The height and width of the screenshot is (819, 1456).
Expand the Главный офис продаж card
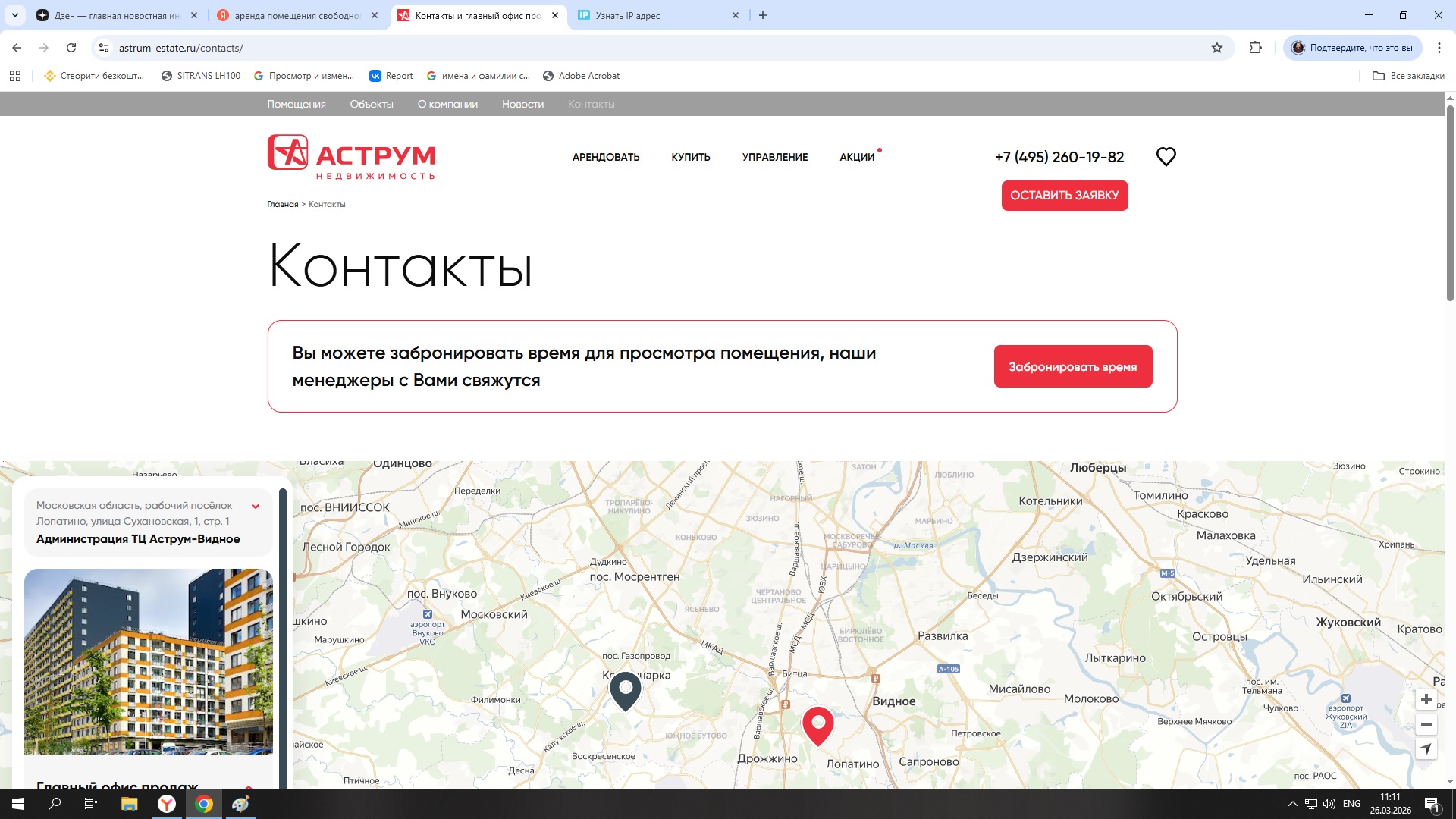[249, 786]
